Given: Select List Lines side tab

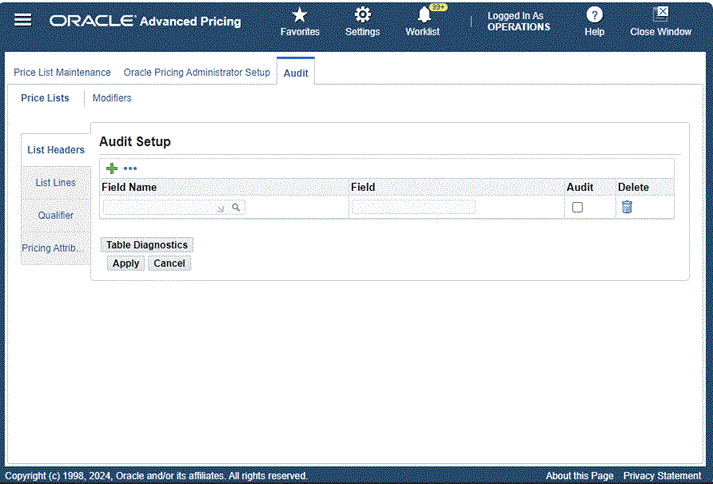Looking at the screenshot, I should pos(55,182).
